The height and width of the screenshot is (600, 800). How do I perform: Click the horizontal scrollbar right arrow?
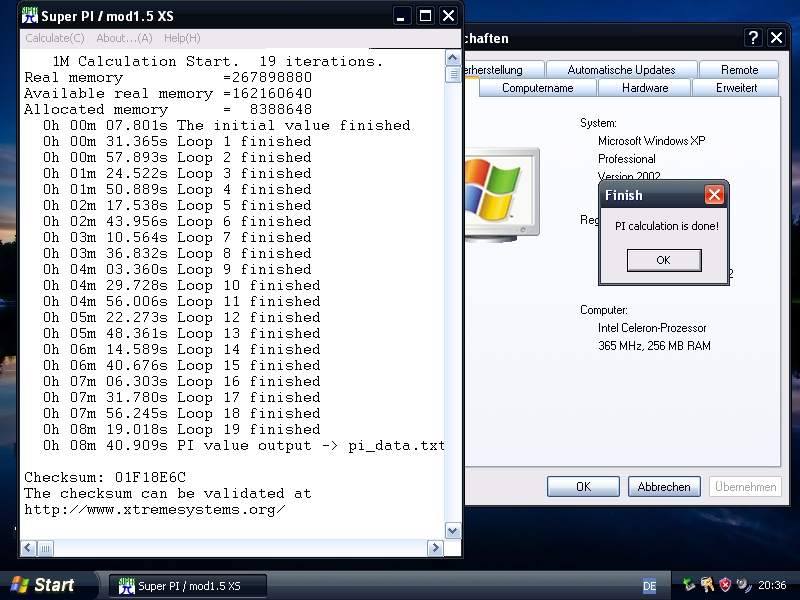[435, 548]
